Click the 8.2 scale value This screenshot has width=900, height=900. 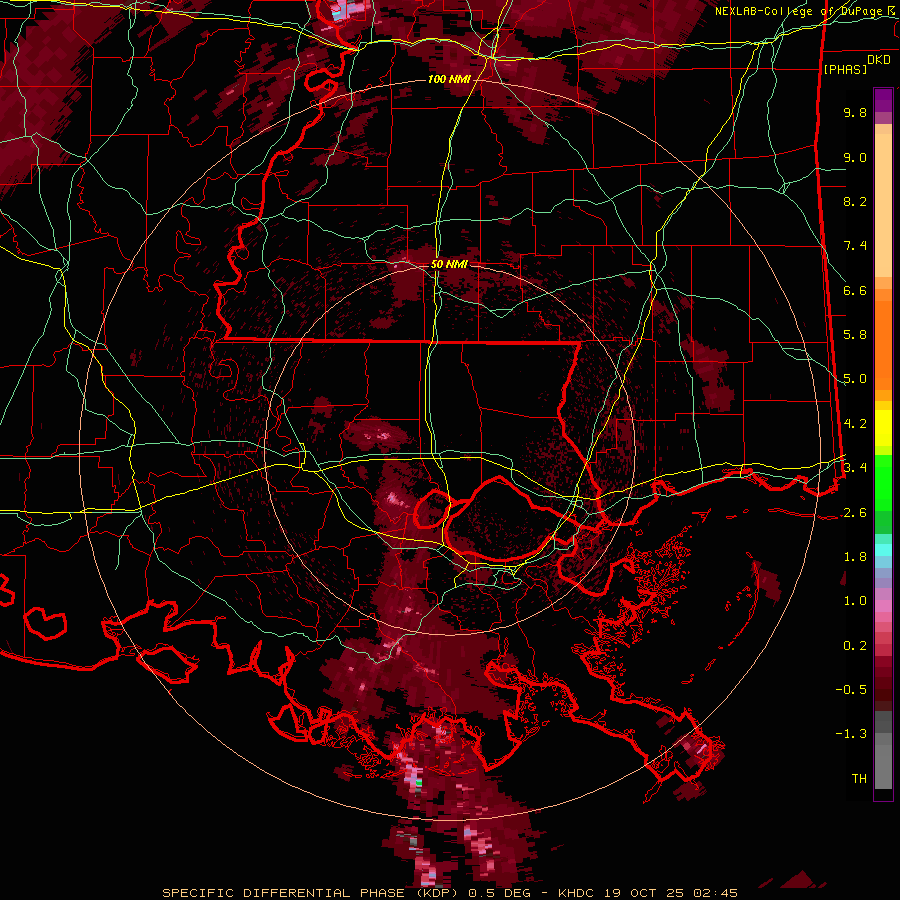click(855, 201)
